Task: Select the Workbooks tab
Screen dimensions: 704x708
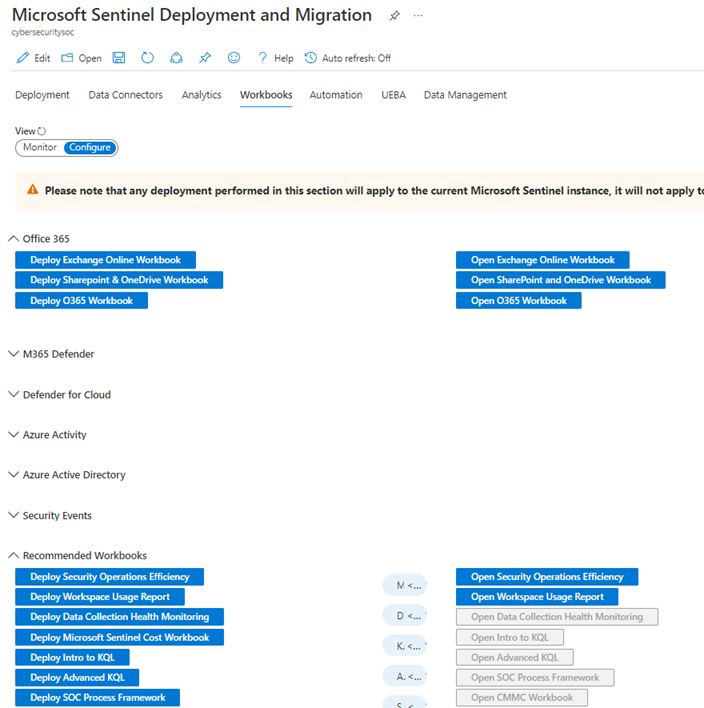Action: [x=266, y=95]
